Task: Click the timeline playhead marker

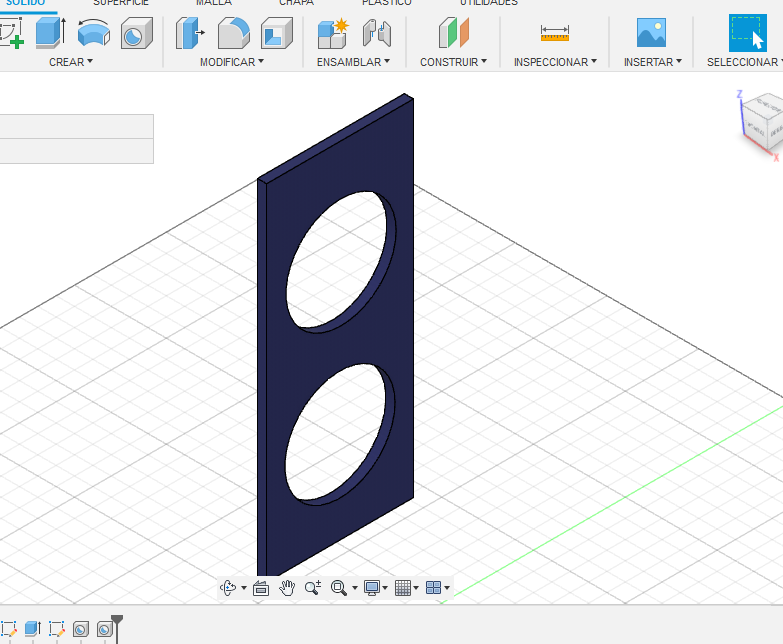Action: pyautogui.click(x=117, y=621)
